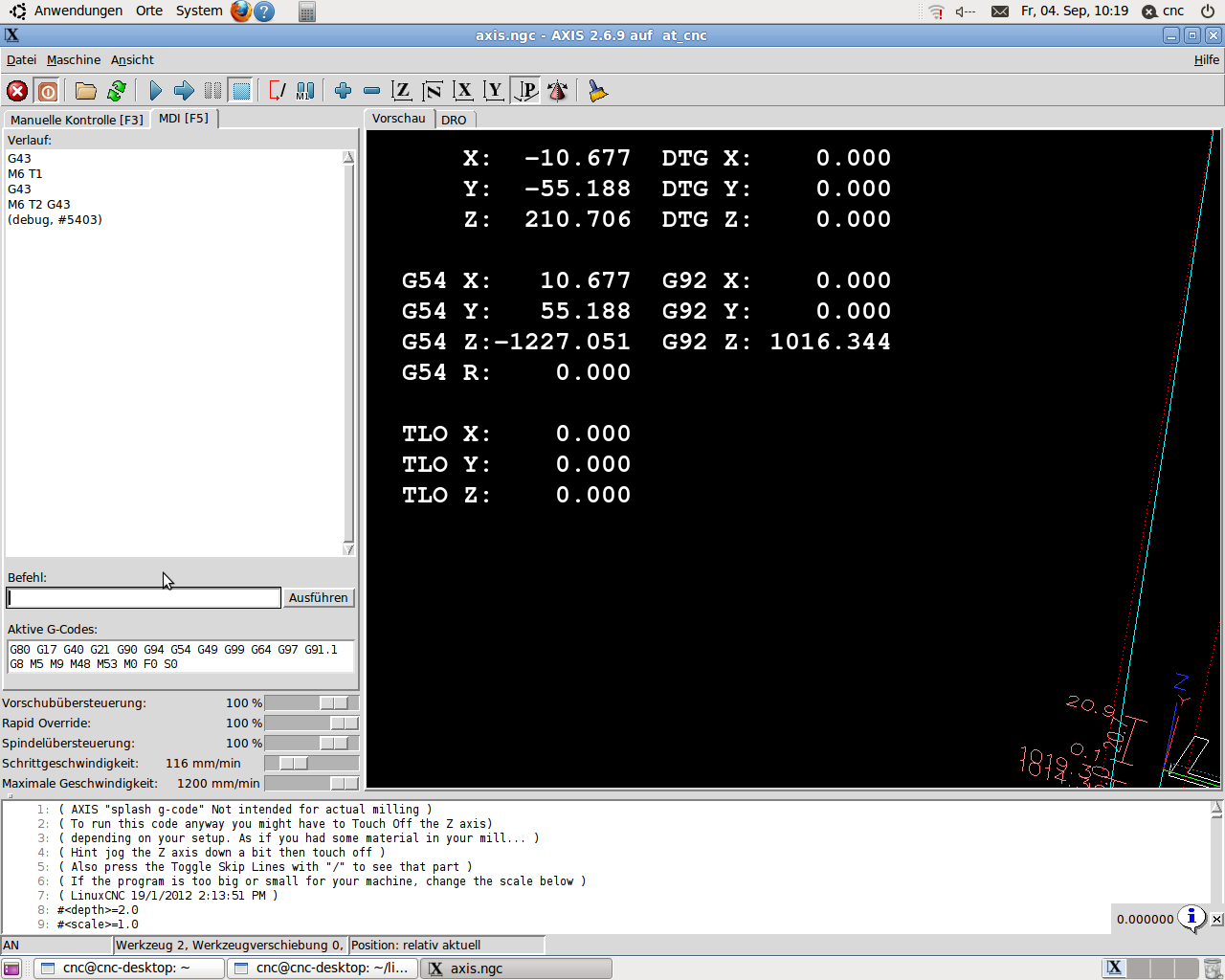
Task: Toggle machine power button
Action: point(47,91)
